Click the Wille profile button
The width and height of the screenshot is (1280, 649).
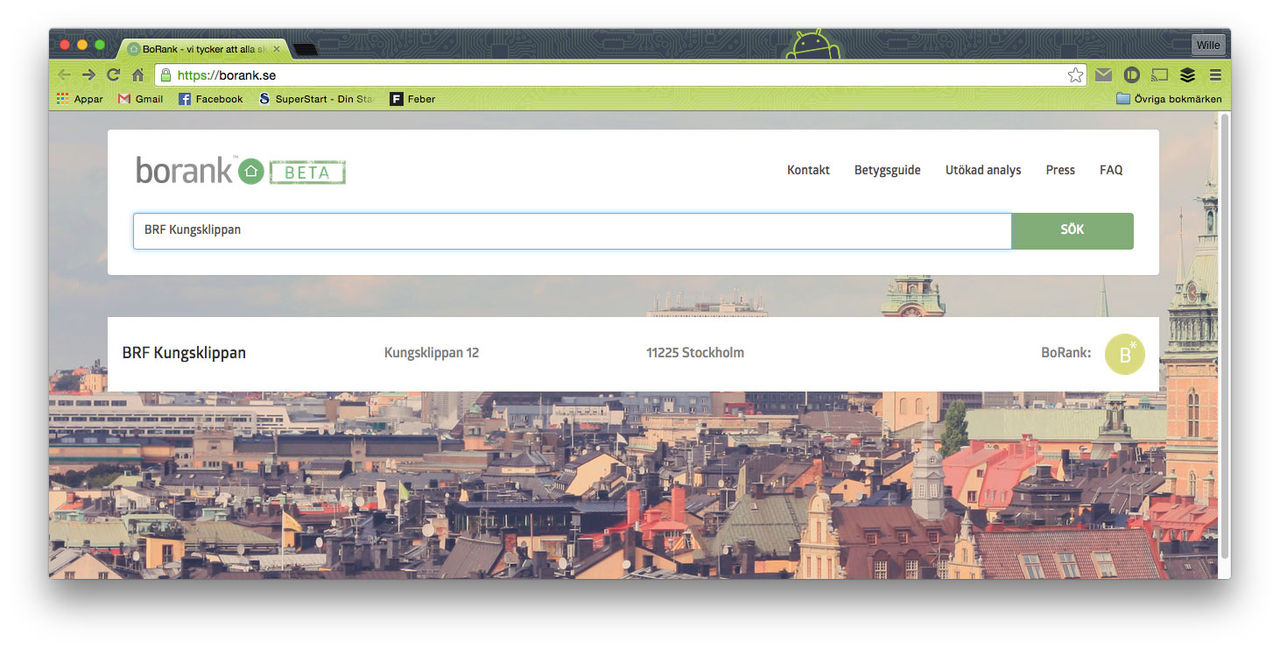(x=1207, y=45)
